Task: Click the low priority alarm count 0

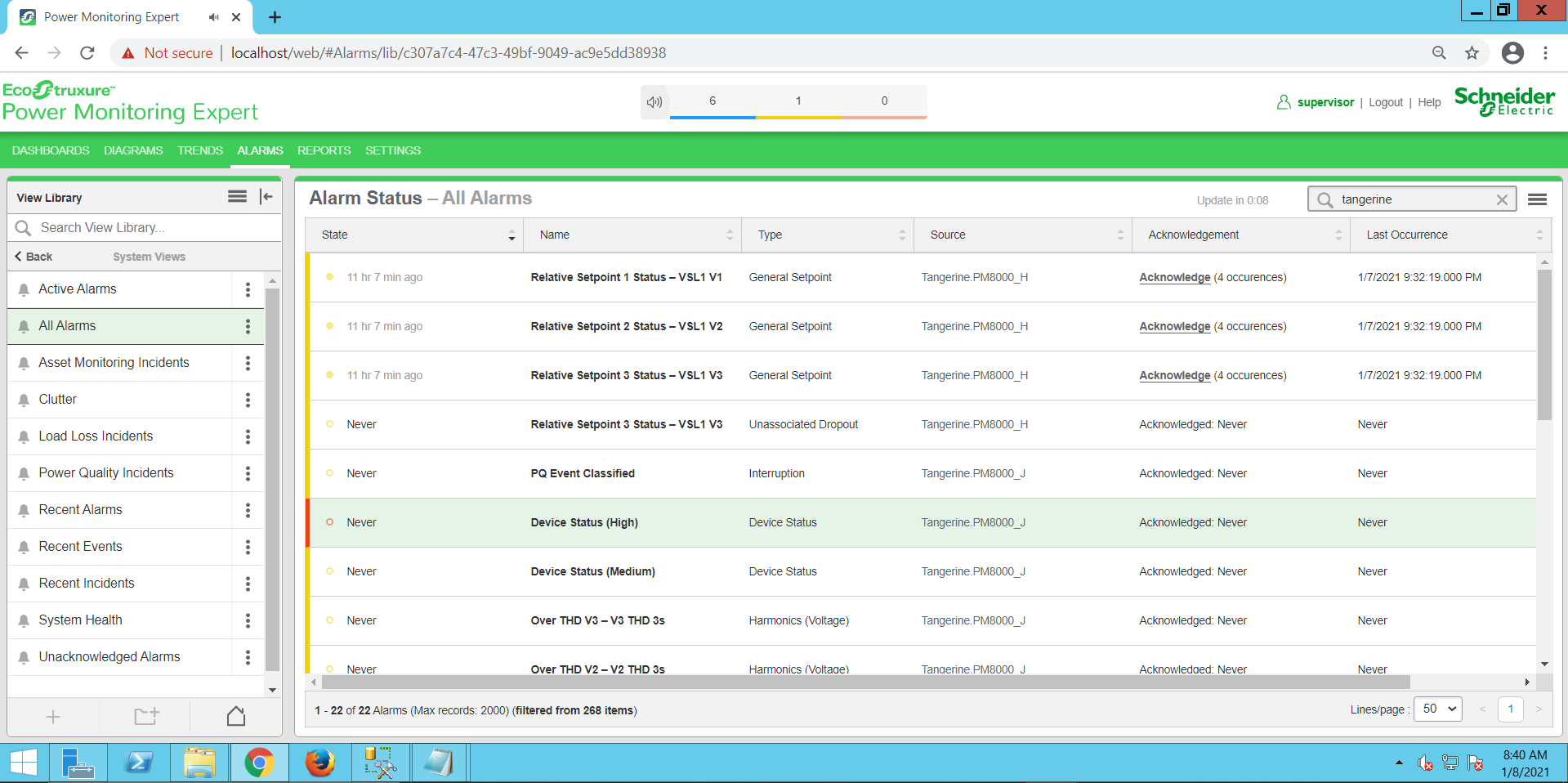Action: (x=884, y=101)
